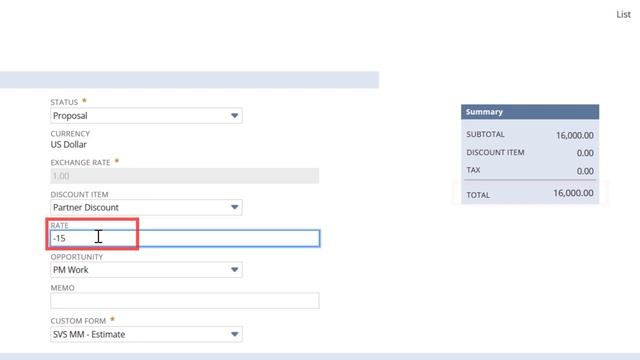
Task: Open the Custom Form dropdown showing SVS MM - Estimate
Action: tap(146, 334)
